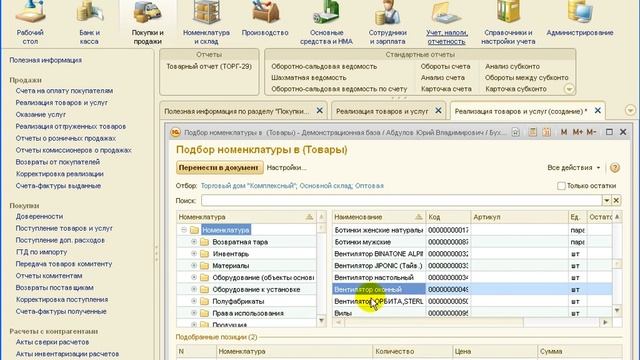The width and height of the screenshot is (640, 360).
Task: Open the Настройки... link
Action: pos(286,168)
